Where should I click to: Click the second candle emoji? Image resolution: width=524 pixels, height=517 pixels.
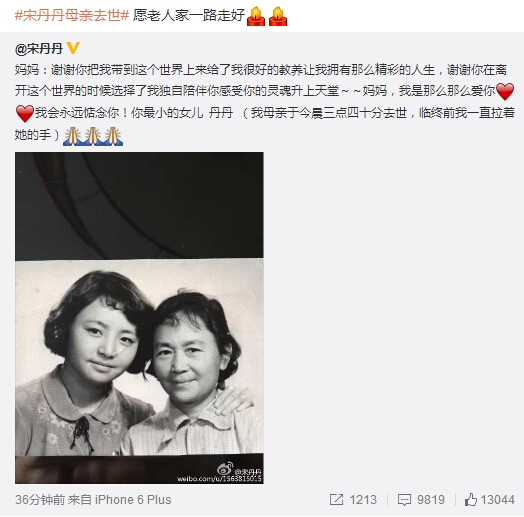(x=278, y=16)
